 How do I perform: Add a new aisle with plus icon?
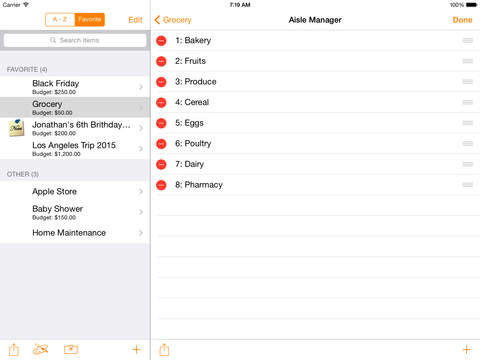(x=467, y=350)
